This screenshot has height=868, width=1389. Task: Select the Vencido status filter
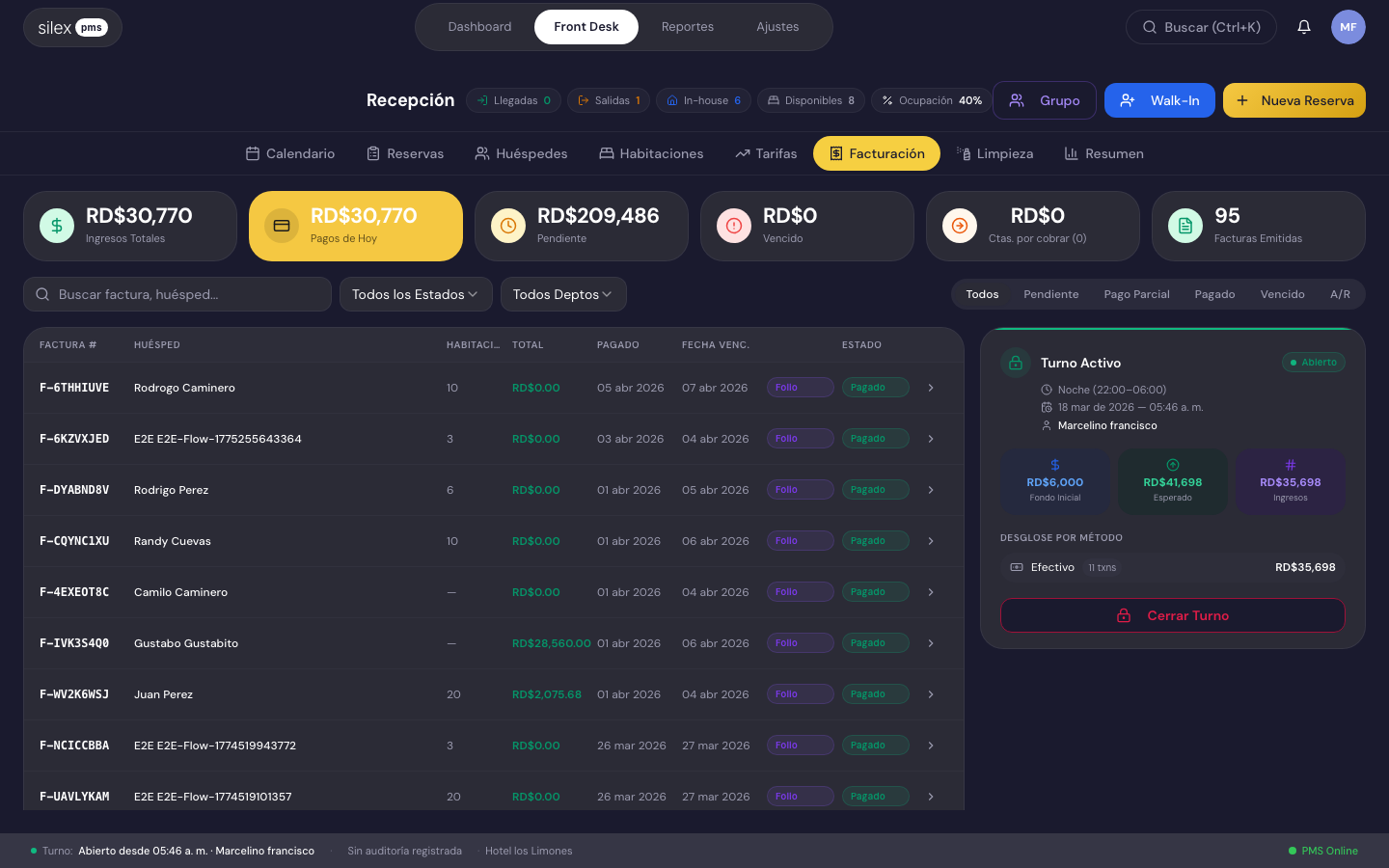click(x=1282, y=294)
